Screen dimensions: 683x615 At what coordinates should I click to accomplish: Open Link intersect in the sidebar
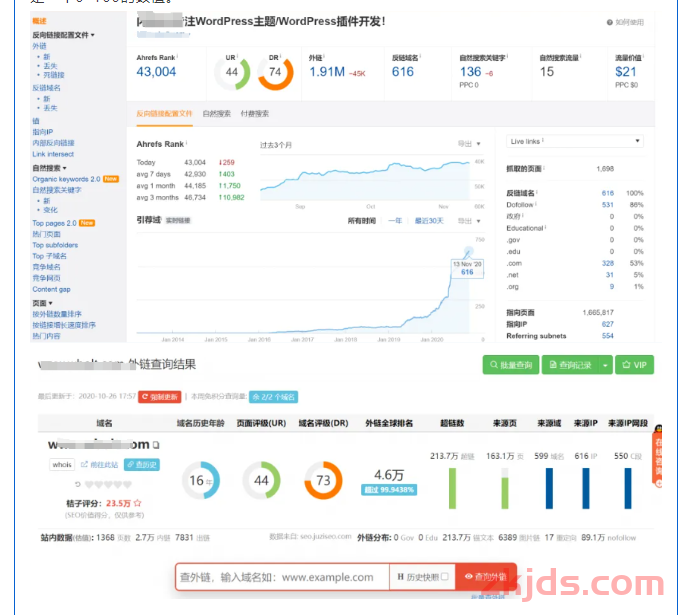pos(53,154)
